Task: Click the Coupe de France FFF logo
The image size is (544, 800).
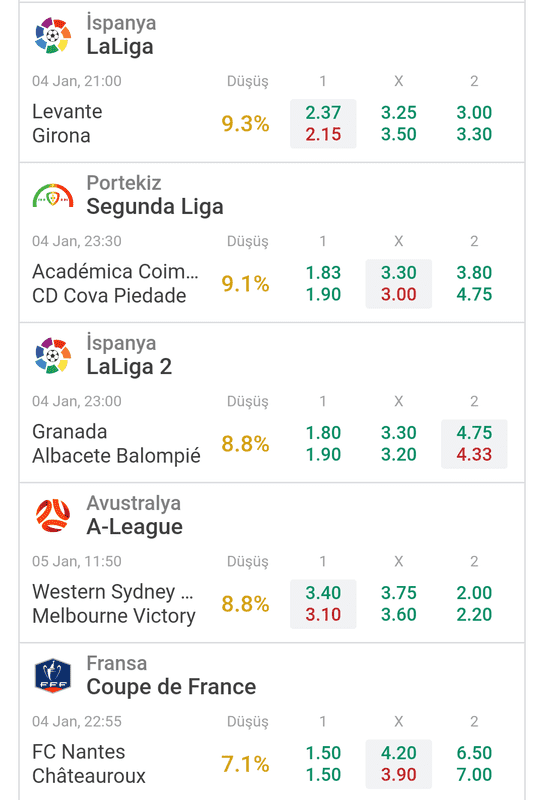Action: pos(53,676)
